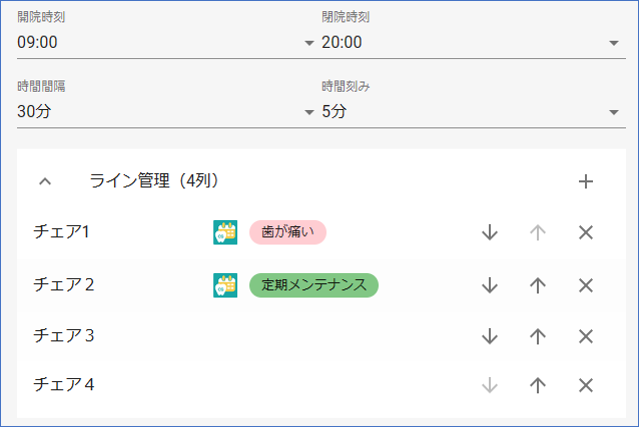Click the green 定期メンテナンス tag
This screenshot has height=427, width=639.
[x=314, y=285]
